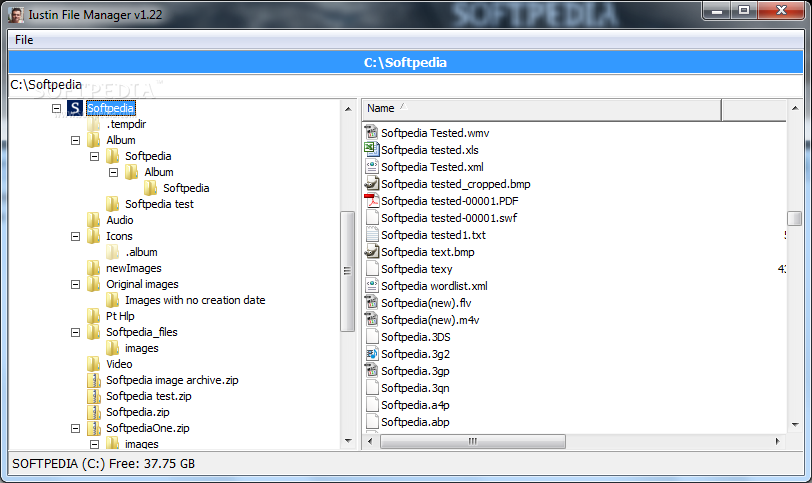This screenshot has height=483, width=812.
Task: Click the newImages folder icon
Action: pyautogui.click(x=94, y=268)
